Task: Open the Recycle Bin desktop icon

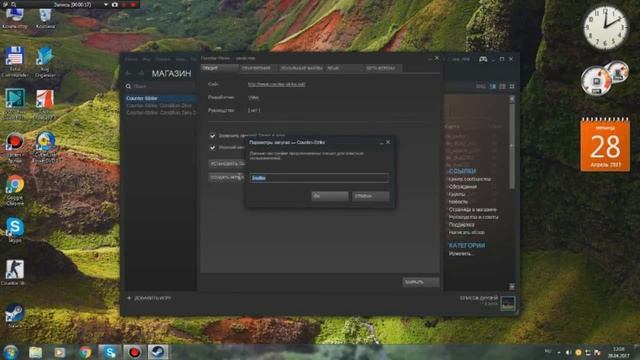Action: pyautogui.click(x=45, y=18)
